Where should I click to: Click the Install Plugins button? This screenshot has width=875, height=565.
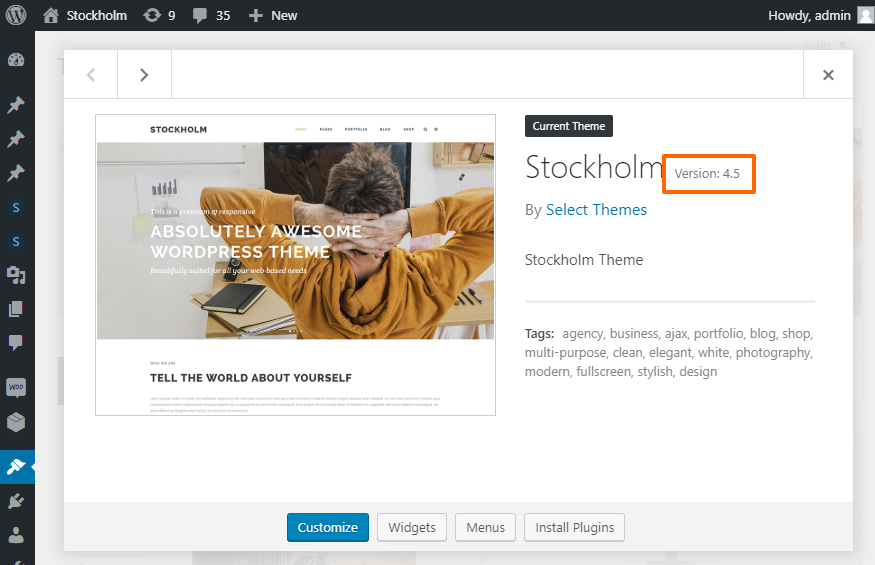pyautogui.click(x=574, y=527)
